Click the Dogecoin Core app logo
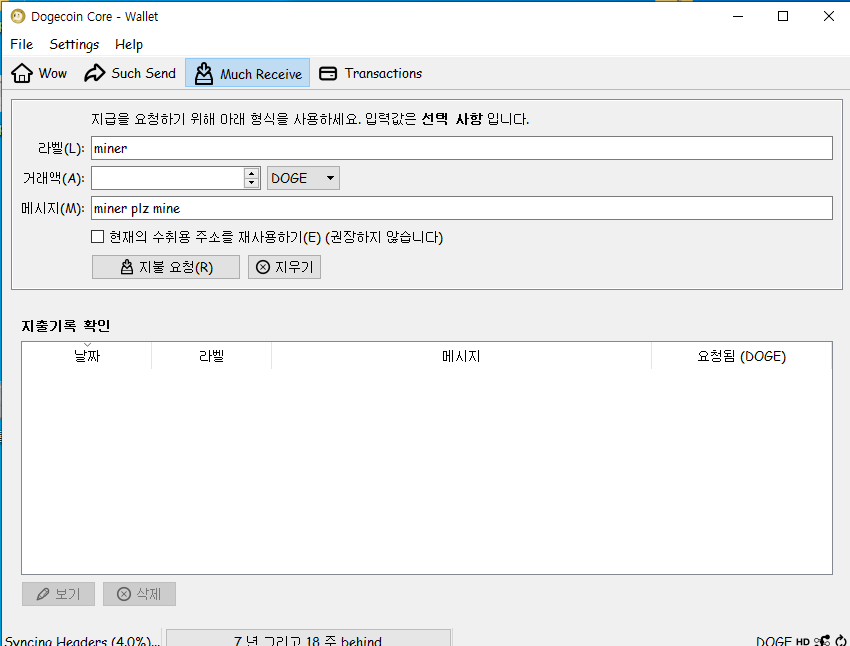Image resolution: width=850 pixels, height=646 pixels. click(x=18, y=16)
